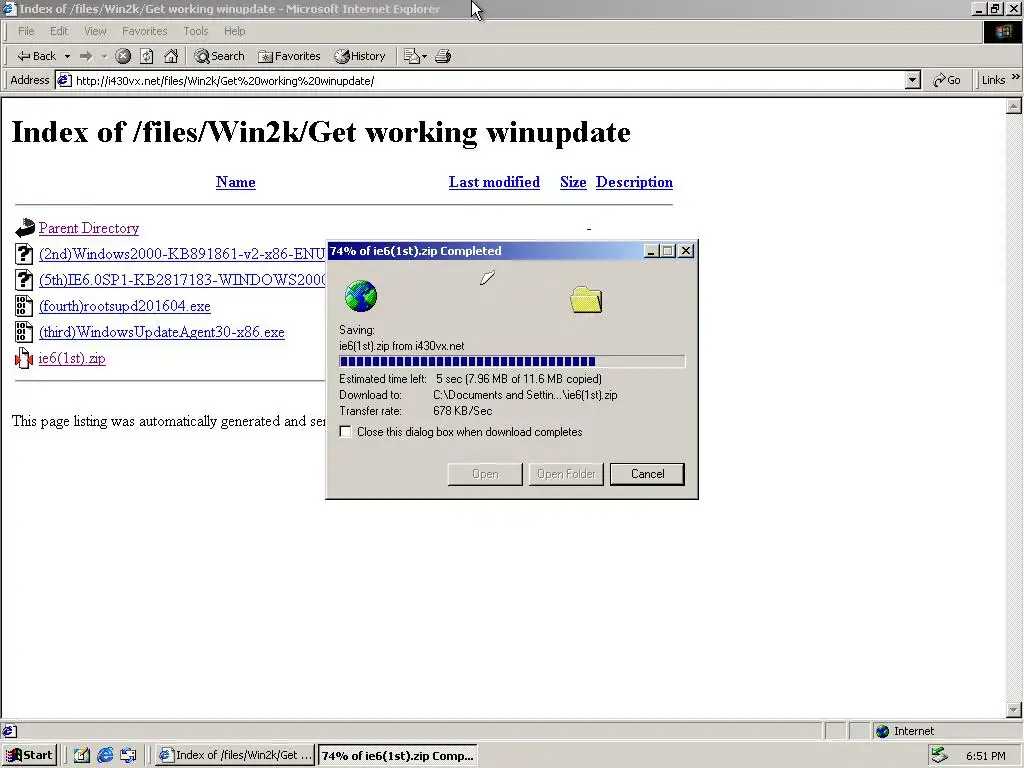This screenshot has width=1024, height=768.
Task: Enable close dialog when download completes
Action: (x=345, y=432)
